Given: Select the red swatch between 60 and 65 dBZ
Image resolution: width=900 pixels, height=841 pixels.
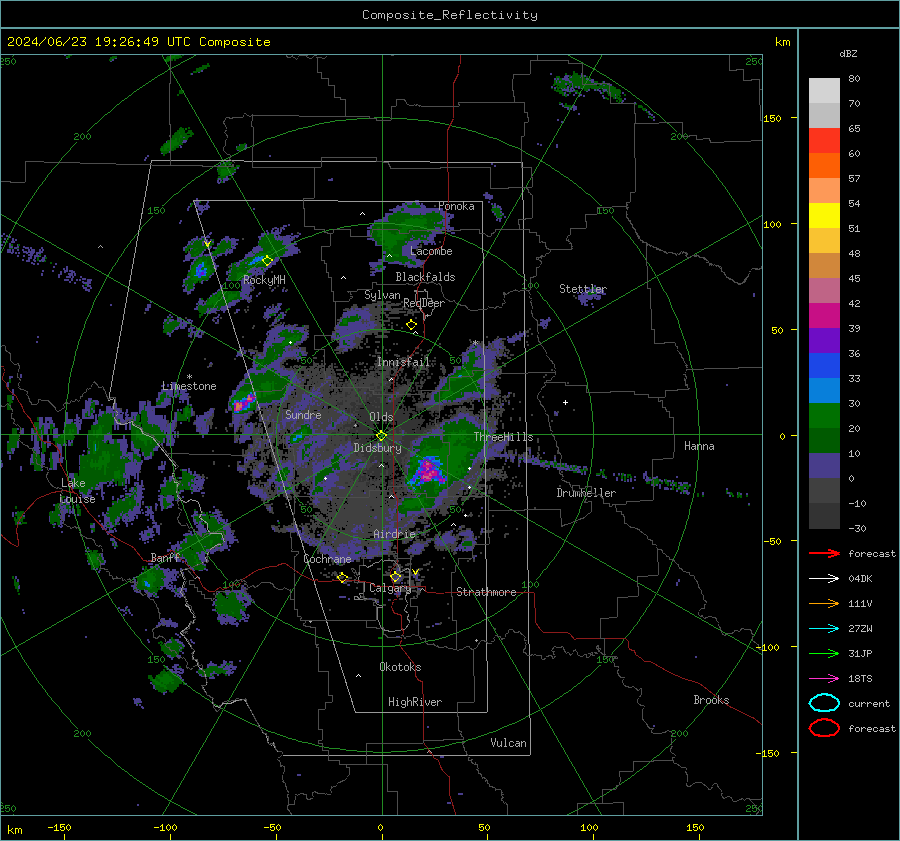Looking at the screenshot, I should (x=824, y=141).
